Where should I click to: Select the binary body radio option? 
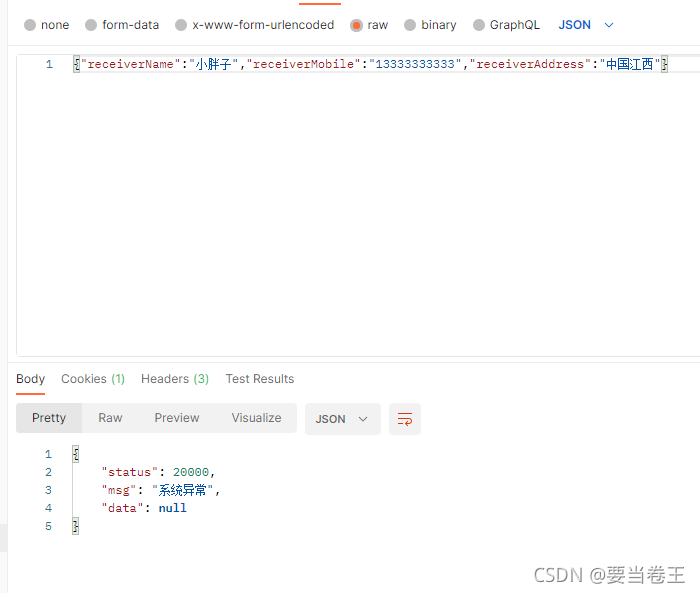[410, 25]
